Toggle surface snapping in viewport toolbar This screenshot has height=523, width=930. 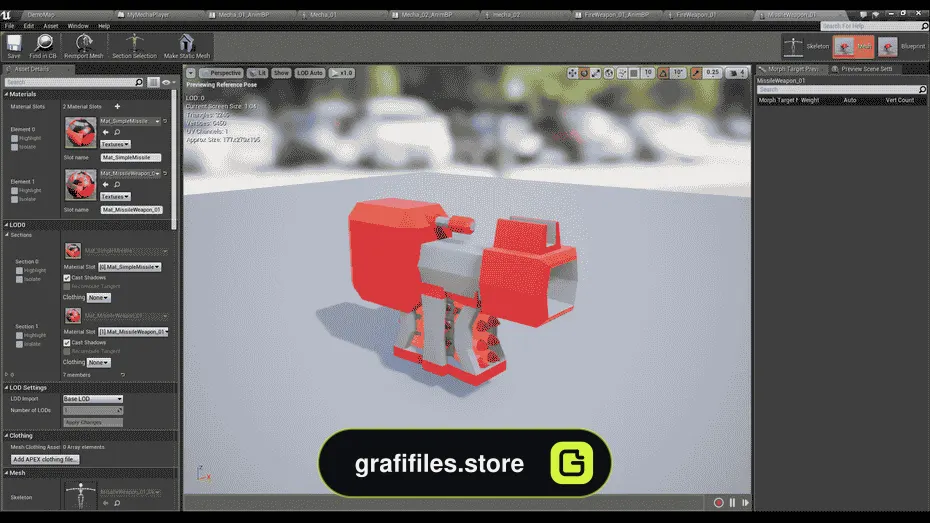tap(622, 73)
